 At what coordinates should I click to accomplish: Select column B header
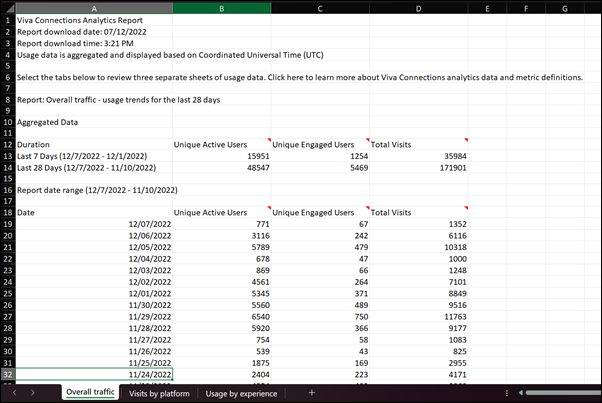222,8
